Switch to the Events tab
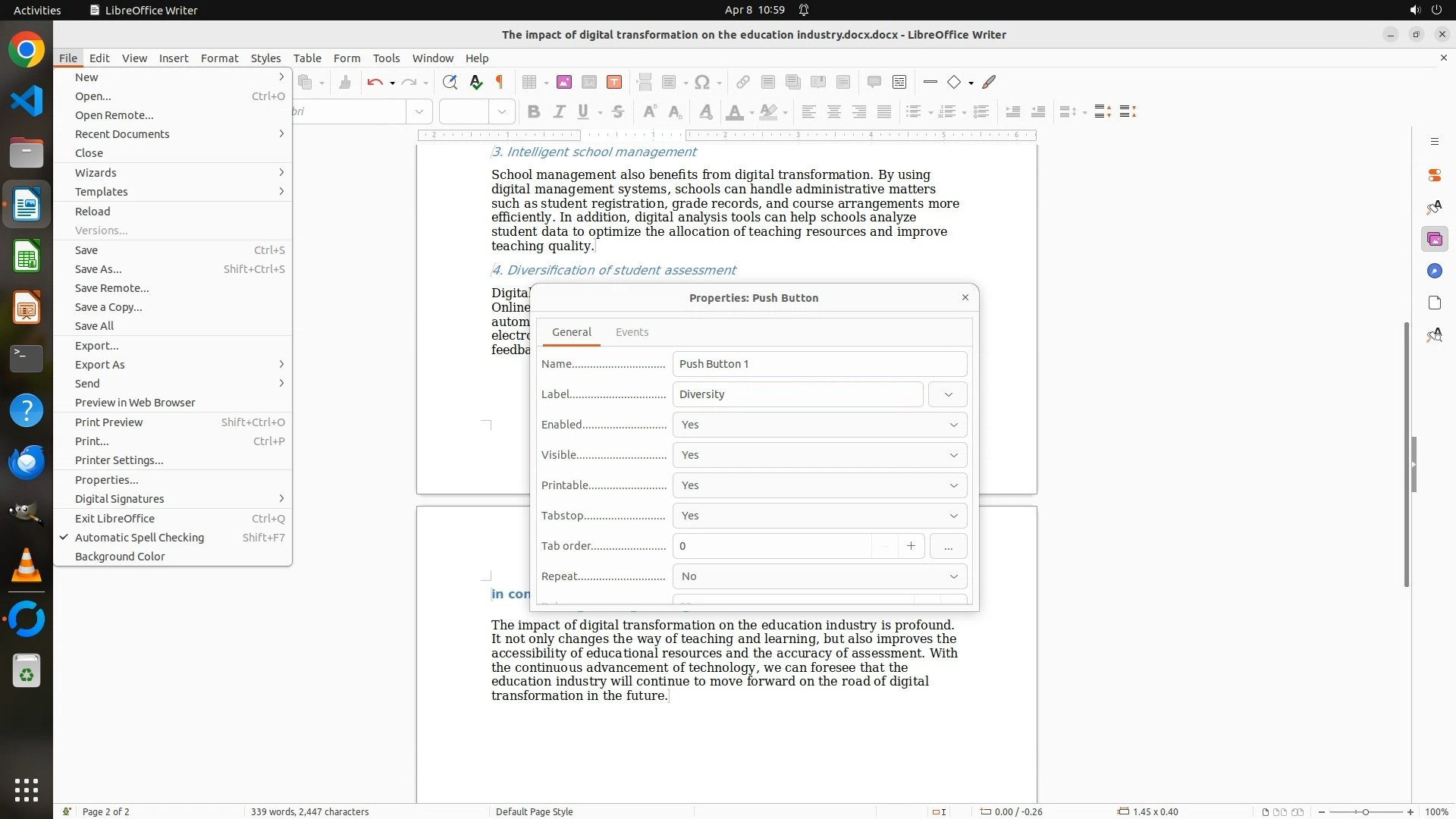 [632, 332]
